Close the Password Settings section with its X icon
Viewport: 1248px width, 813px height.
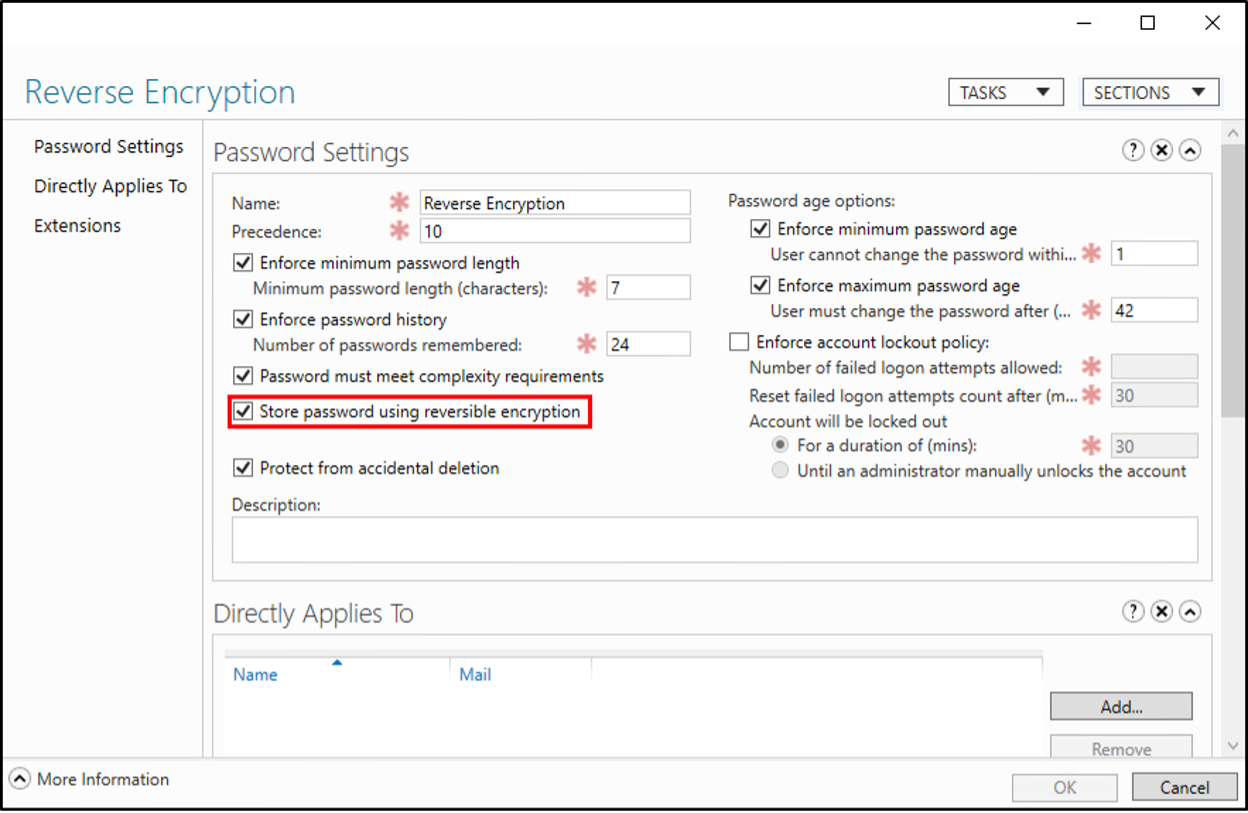[x=1161, y=150]
